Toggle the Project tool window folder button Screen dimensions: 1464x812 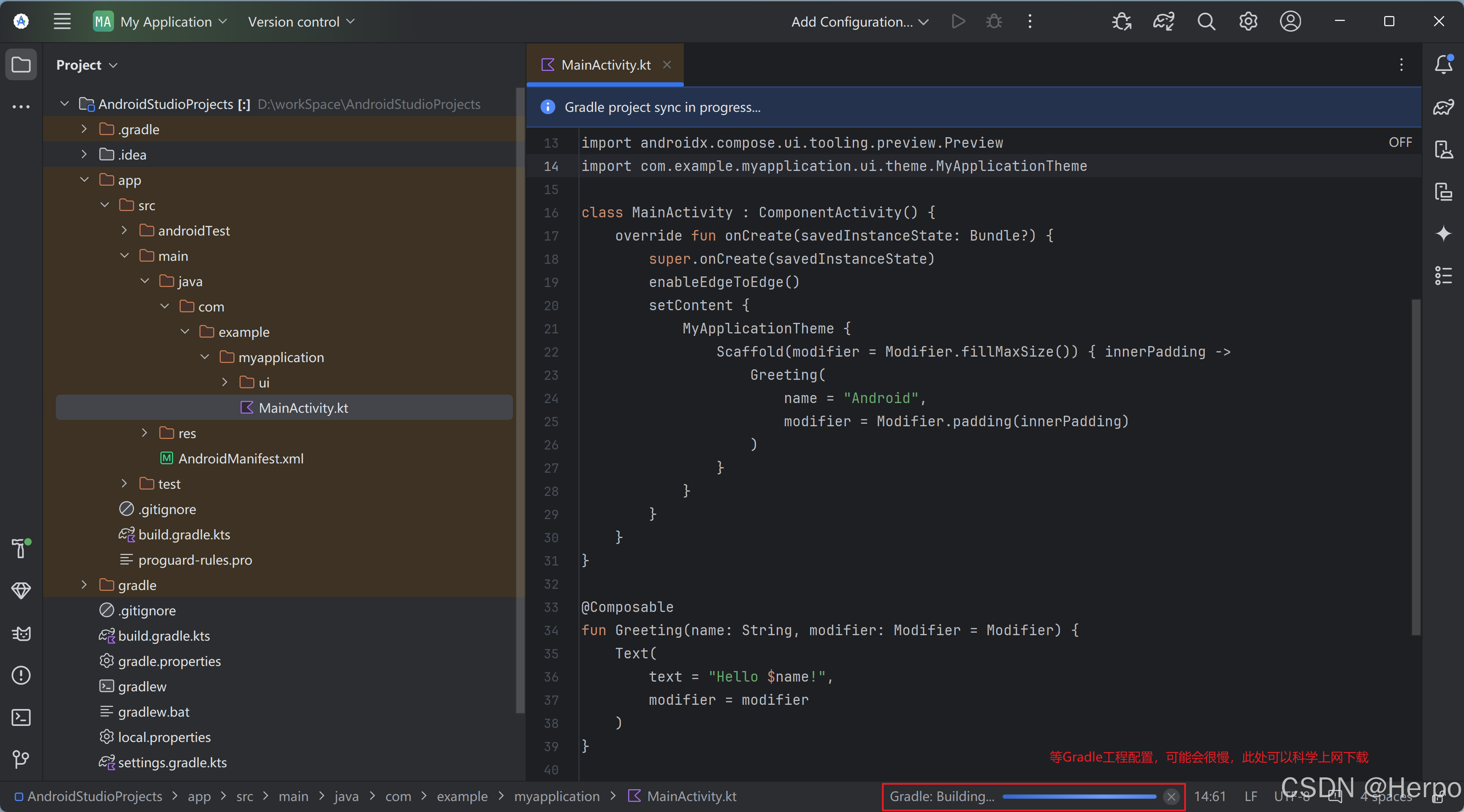pyautogui.click(x=21, y=64)
